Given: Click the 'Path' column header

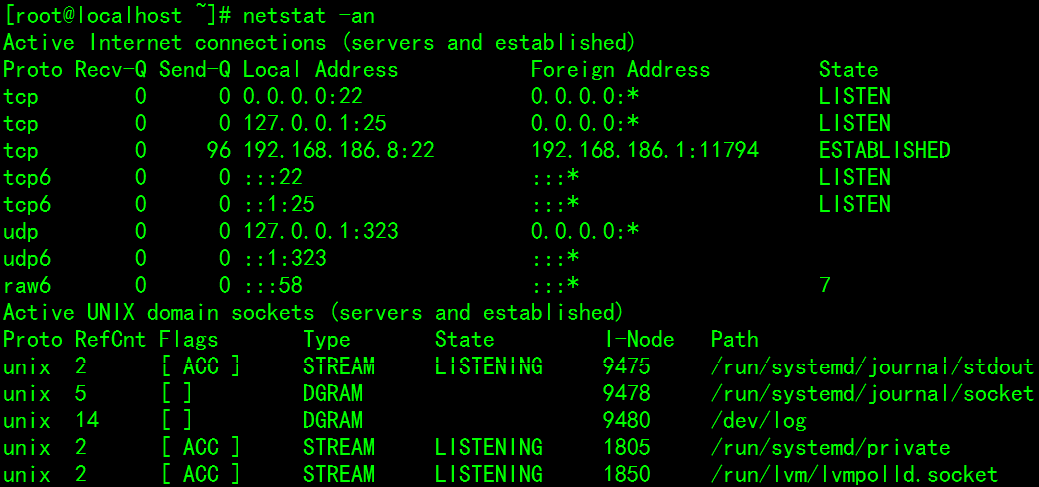Looking at the screenshot, I should click(735, 340).
